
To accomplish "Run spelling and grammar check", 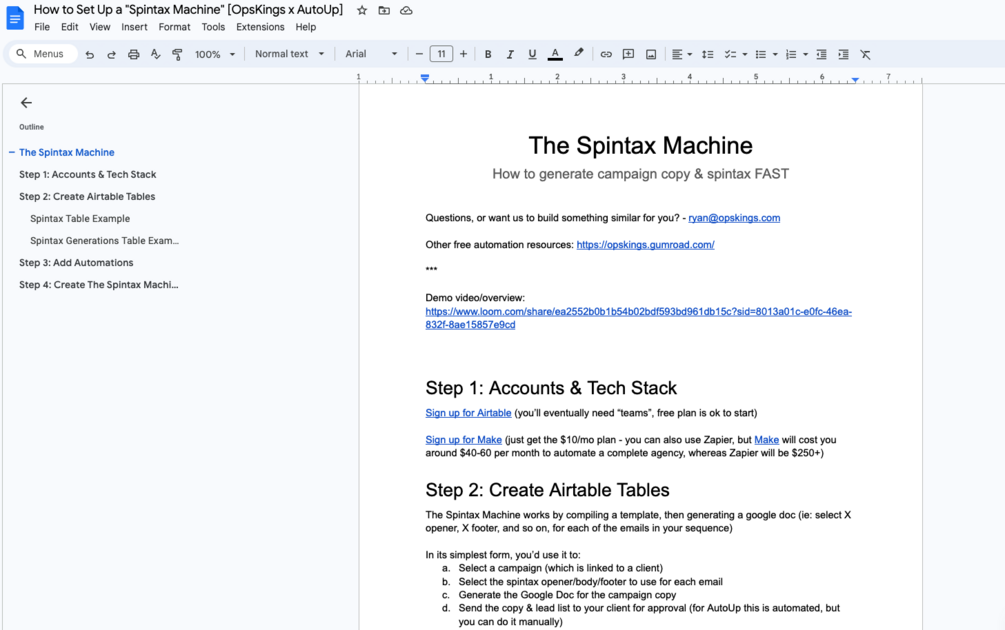I will [155, 54].
